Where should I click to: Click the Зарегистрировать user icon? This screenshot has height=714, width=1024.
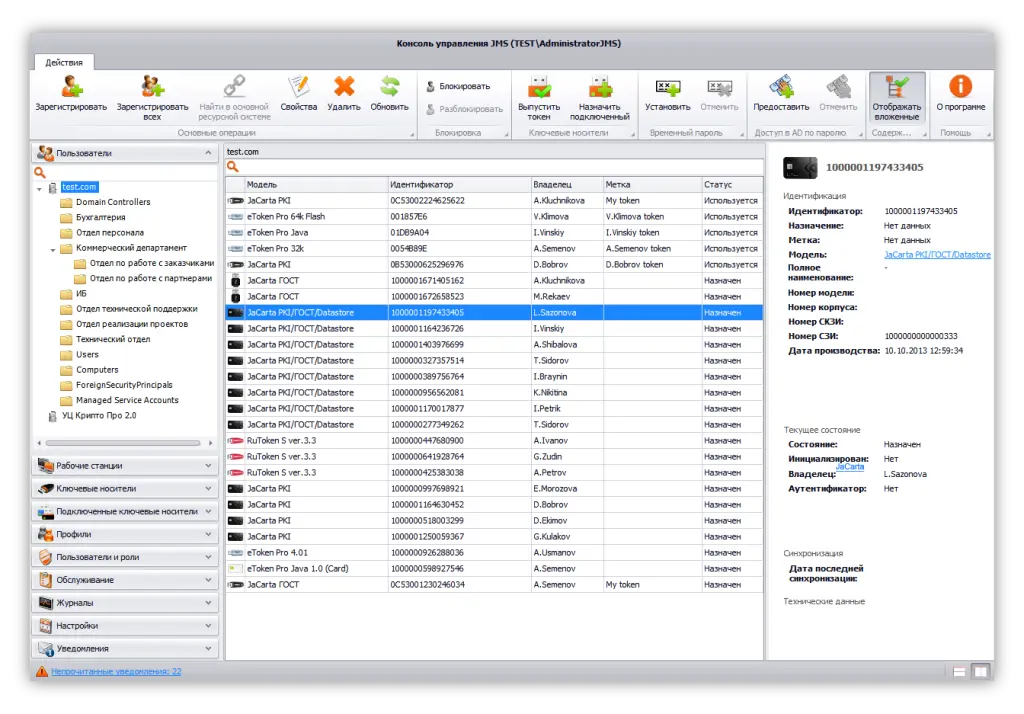point(71,87)
